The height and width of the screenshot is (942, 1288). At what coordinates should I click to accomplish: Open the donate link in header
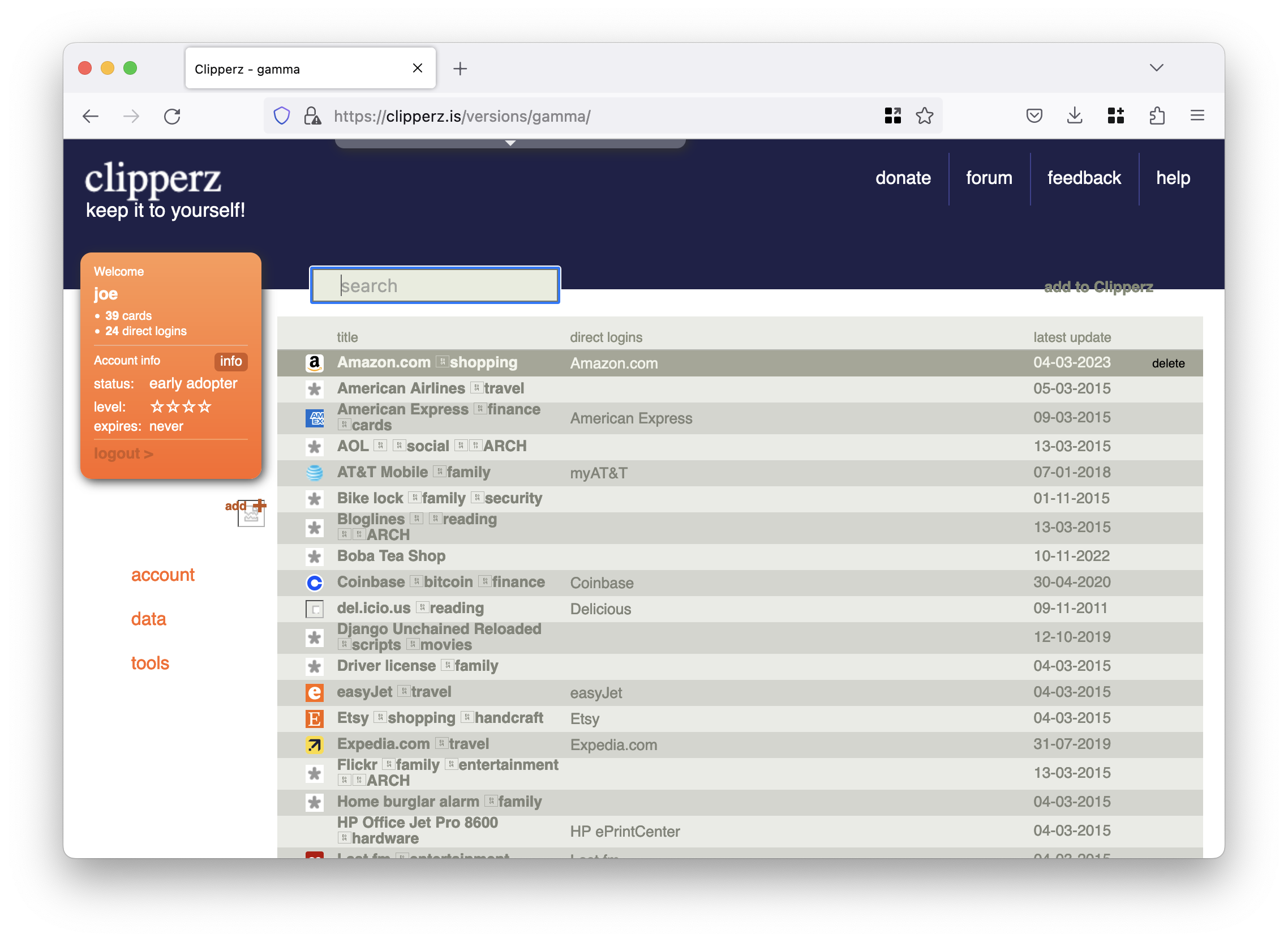pos(903,178)
